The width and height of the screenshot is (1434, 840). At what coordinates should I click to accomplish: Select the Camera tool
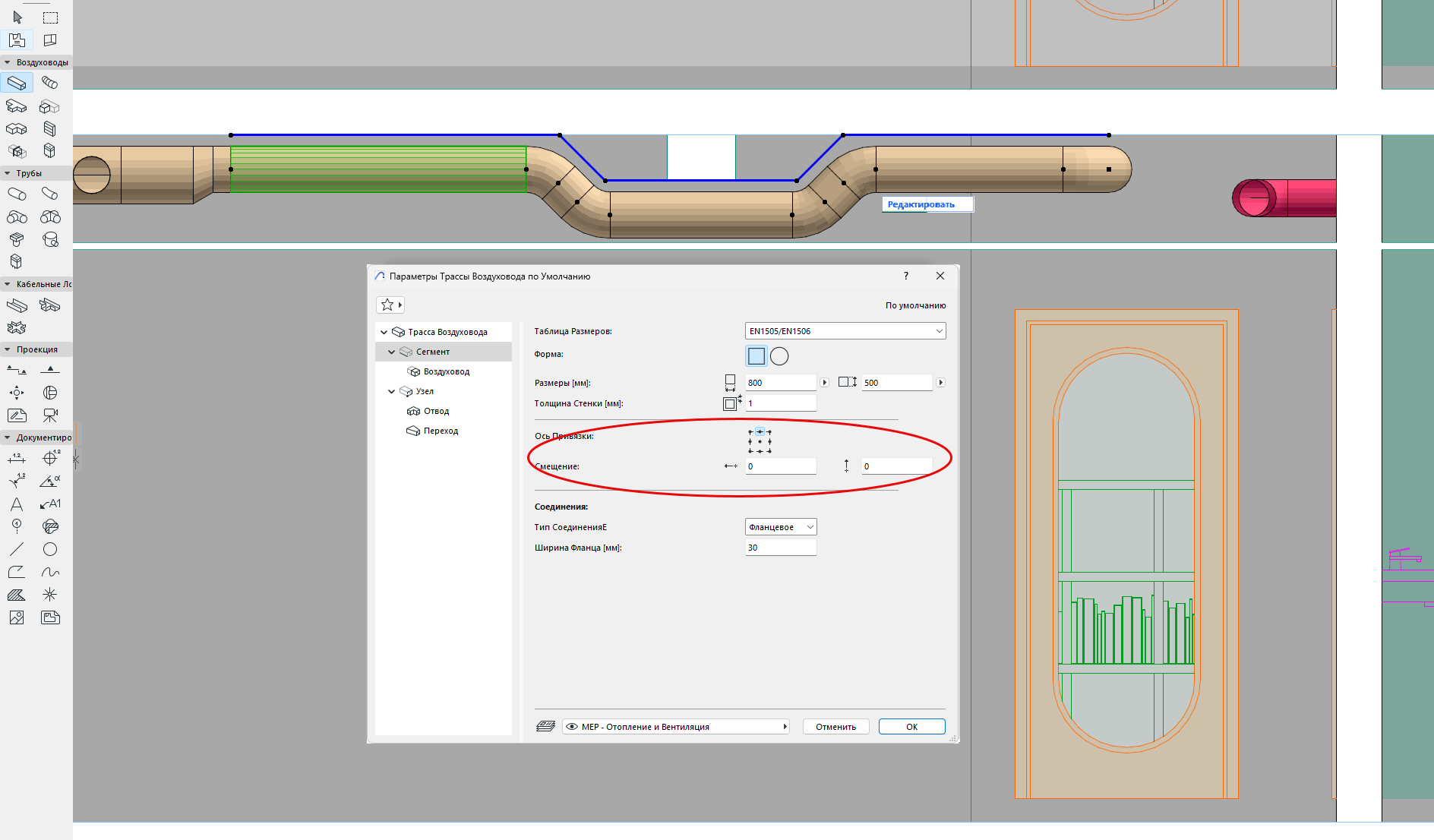[x=50, y=415]
